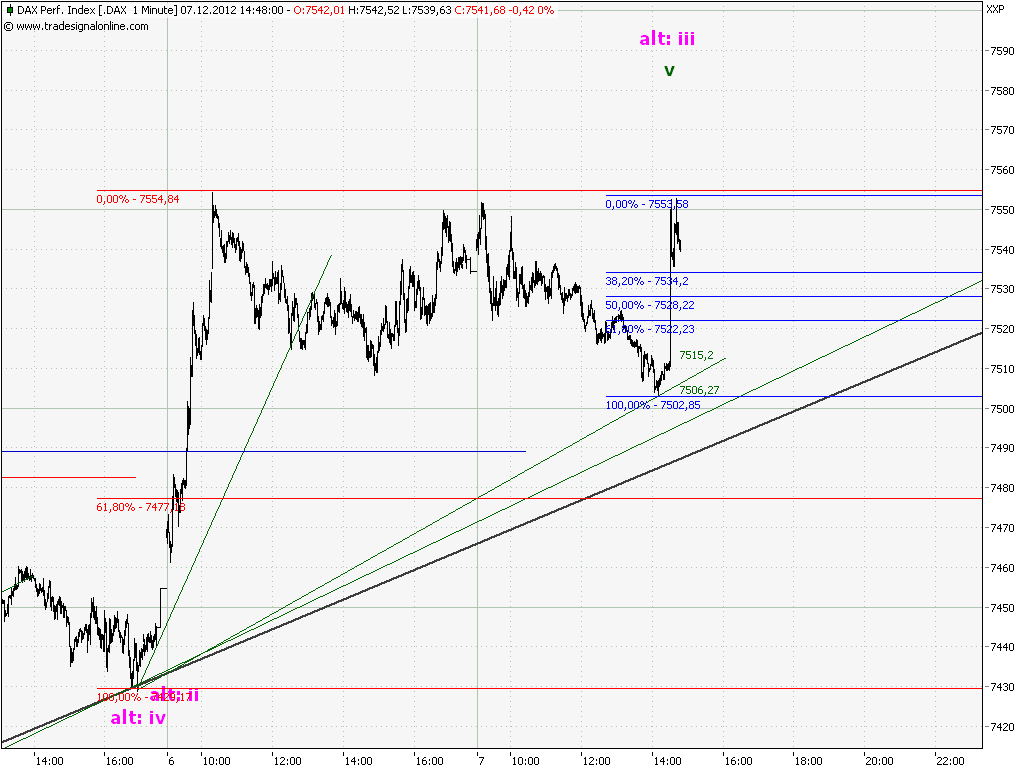Viewport: 1024px width, 768px height.
Task: Select the long blue horizontal line near 7489
Action: coord(263,451)
